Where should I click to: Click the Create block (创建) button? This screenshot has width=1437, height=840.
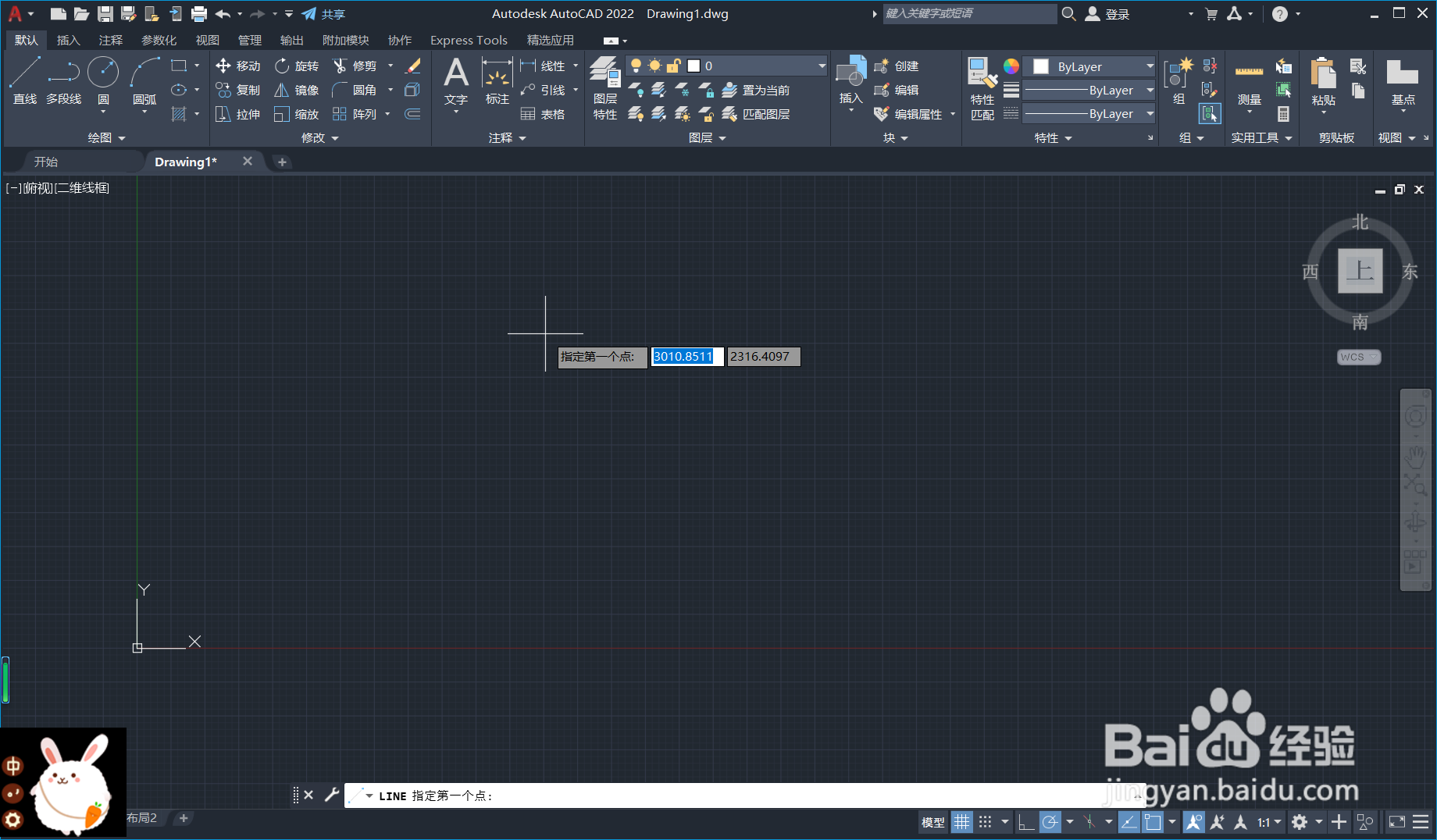coord(897,66)
